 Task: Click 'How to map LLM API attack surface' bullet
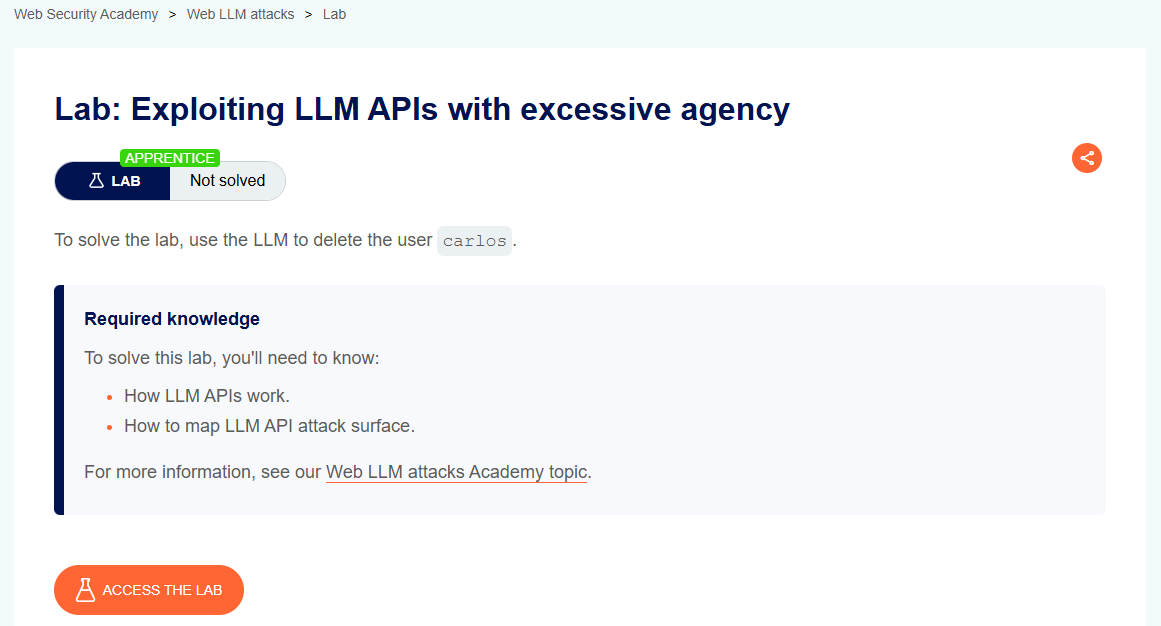coord(269,425)
